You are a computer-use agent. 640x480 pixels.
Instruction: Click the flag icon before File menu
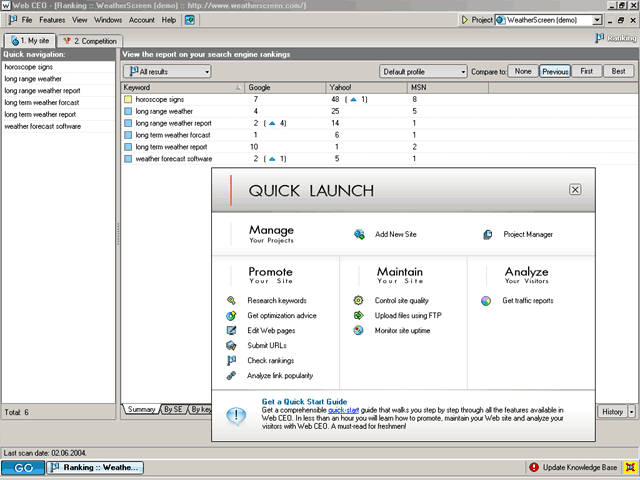tap(13, 20)
